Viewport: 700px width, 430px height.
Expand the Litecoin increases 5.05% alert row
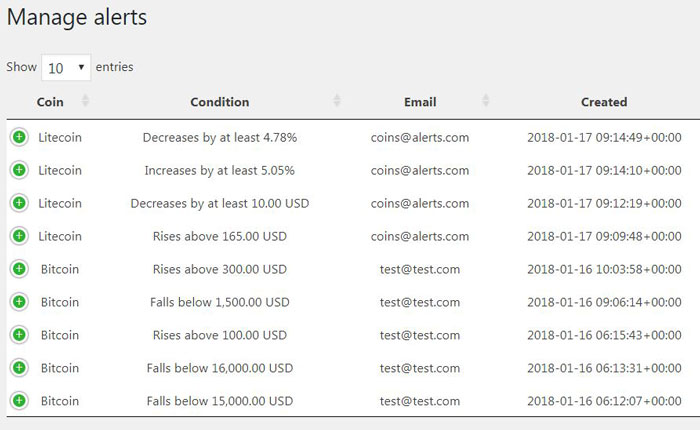[19, 170]
